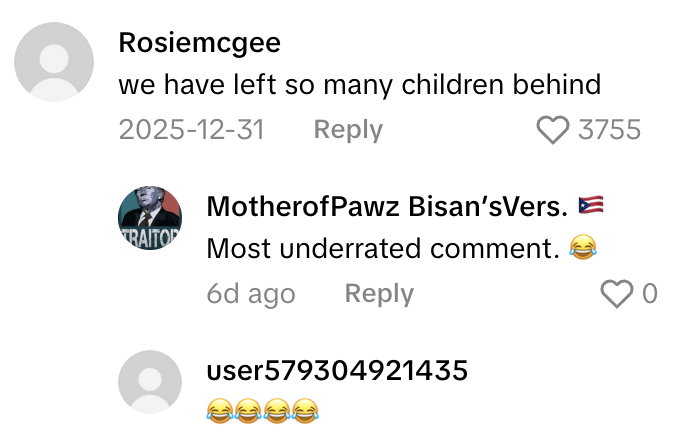Open the user579304921435 username link
Image resolution: width=678 pixels, height=440 pixels.
[337, 371]
